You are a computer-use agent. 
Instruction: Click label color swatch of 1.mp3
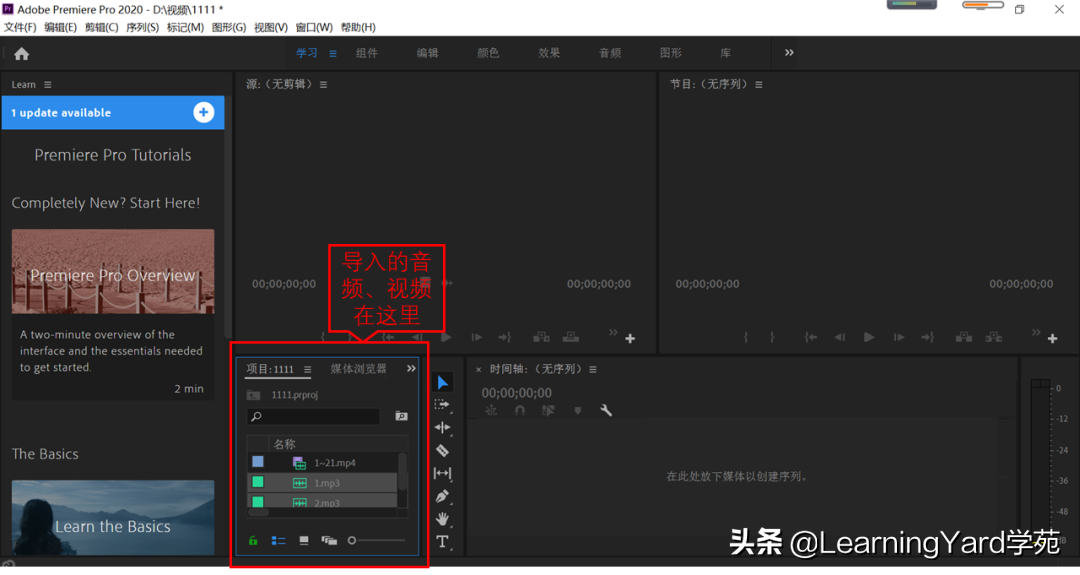[258, 482]
